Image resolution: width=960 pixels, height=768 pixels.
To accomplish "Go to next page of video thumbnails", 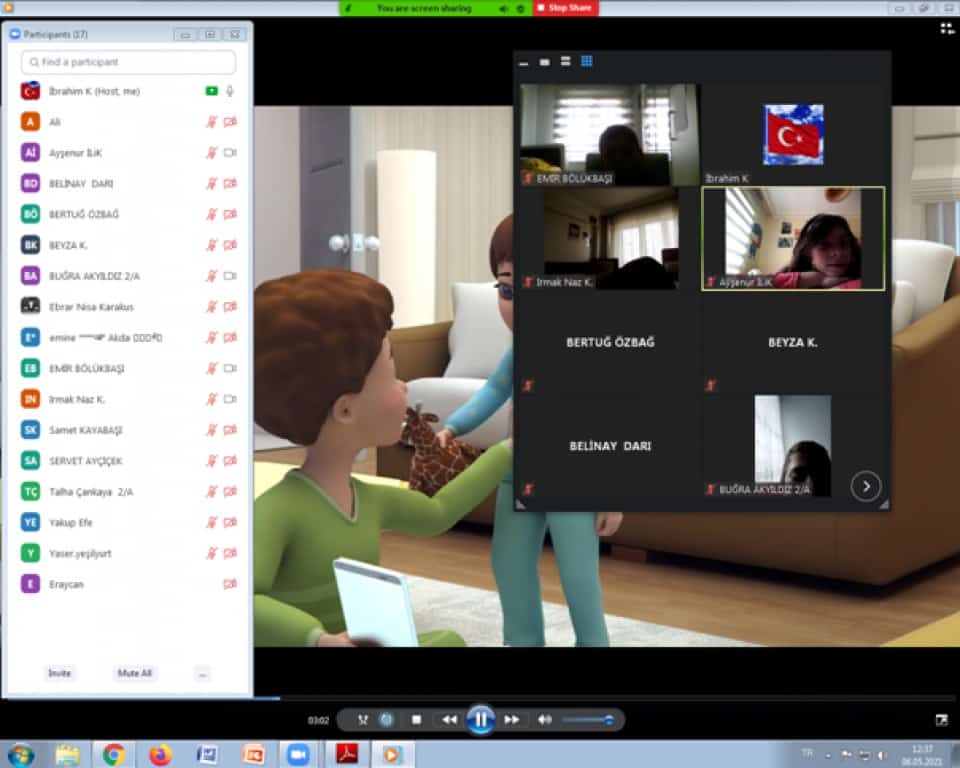I will [866, 487].
